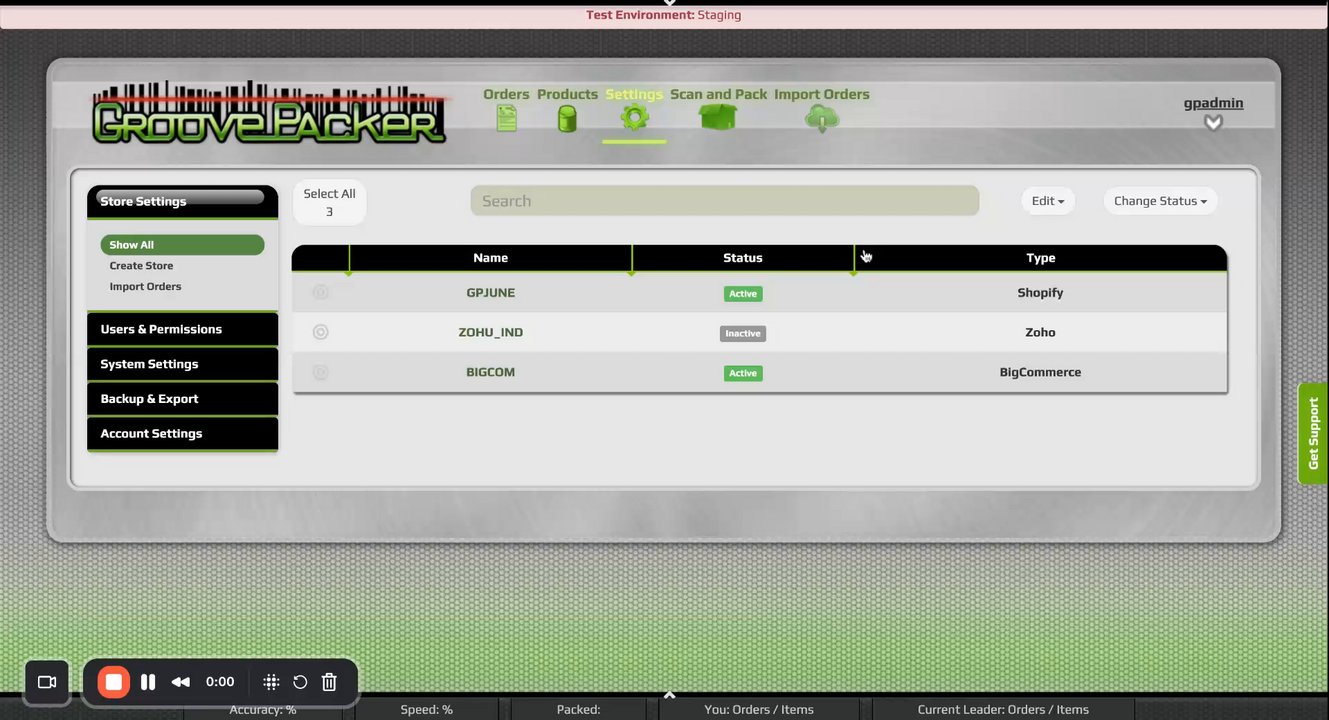Expand Users & Permissions section
Image resolution: width=1329 pixels, height=720 pixels.
click(x=182, y=329)
